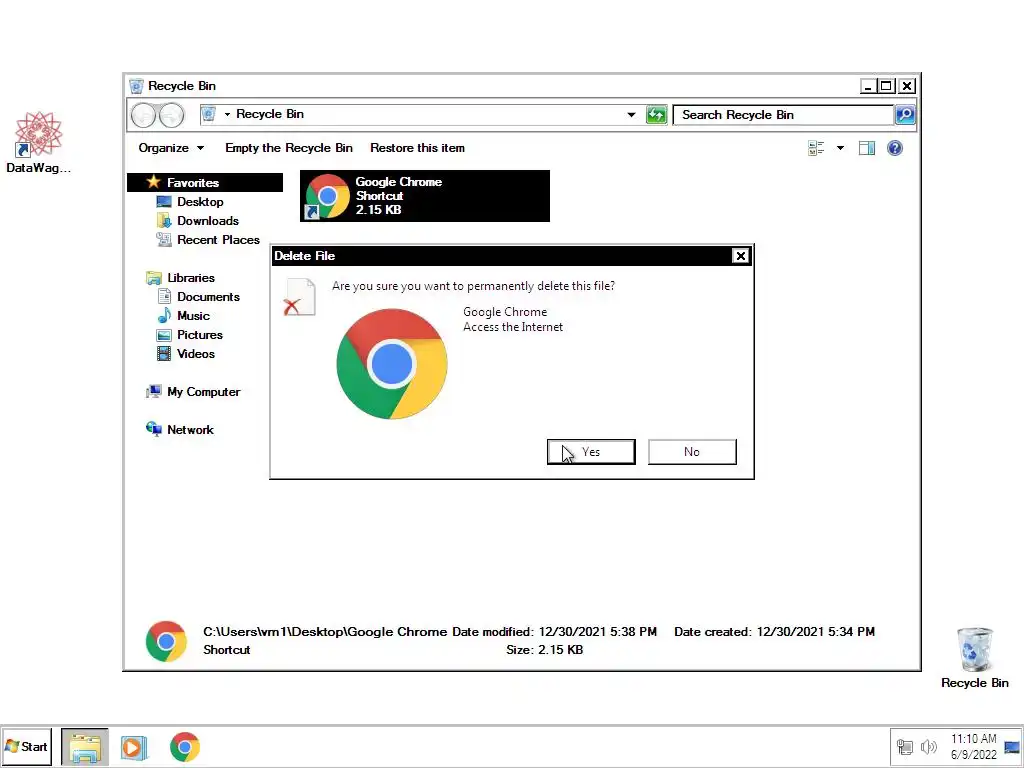Open Desktop in the navigation pane

tap(200, 202)
